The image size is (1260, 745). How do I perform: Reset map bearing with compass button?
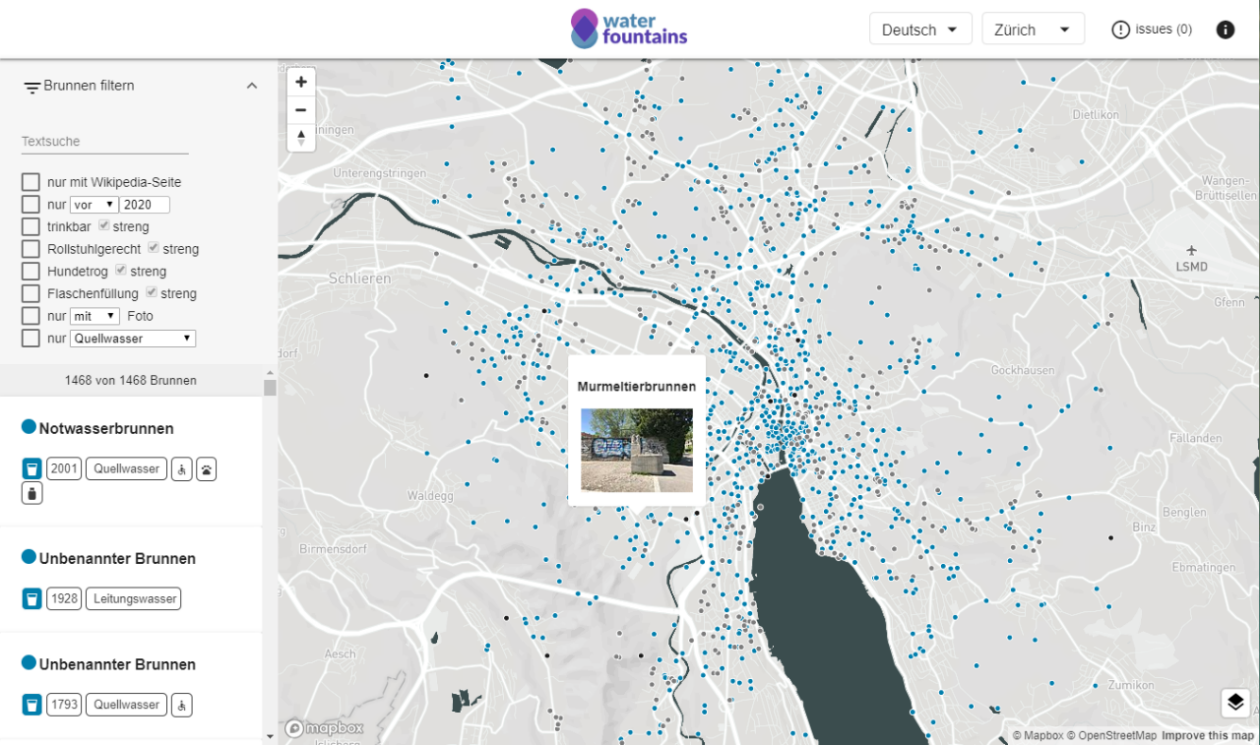point(301,138)
